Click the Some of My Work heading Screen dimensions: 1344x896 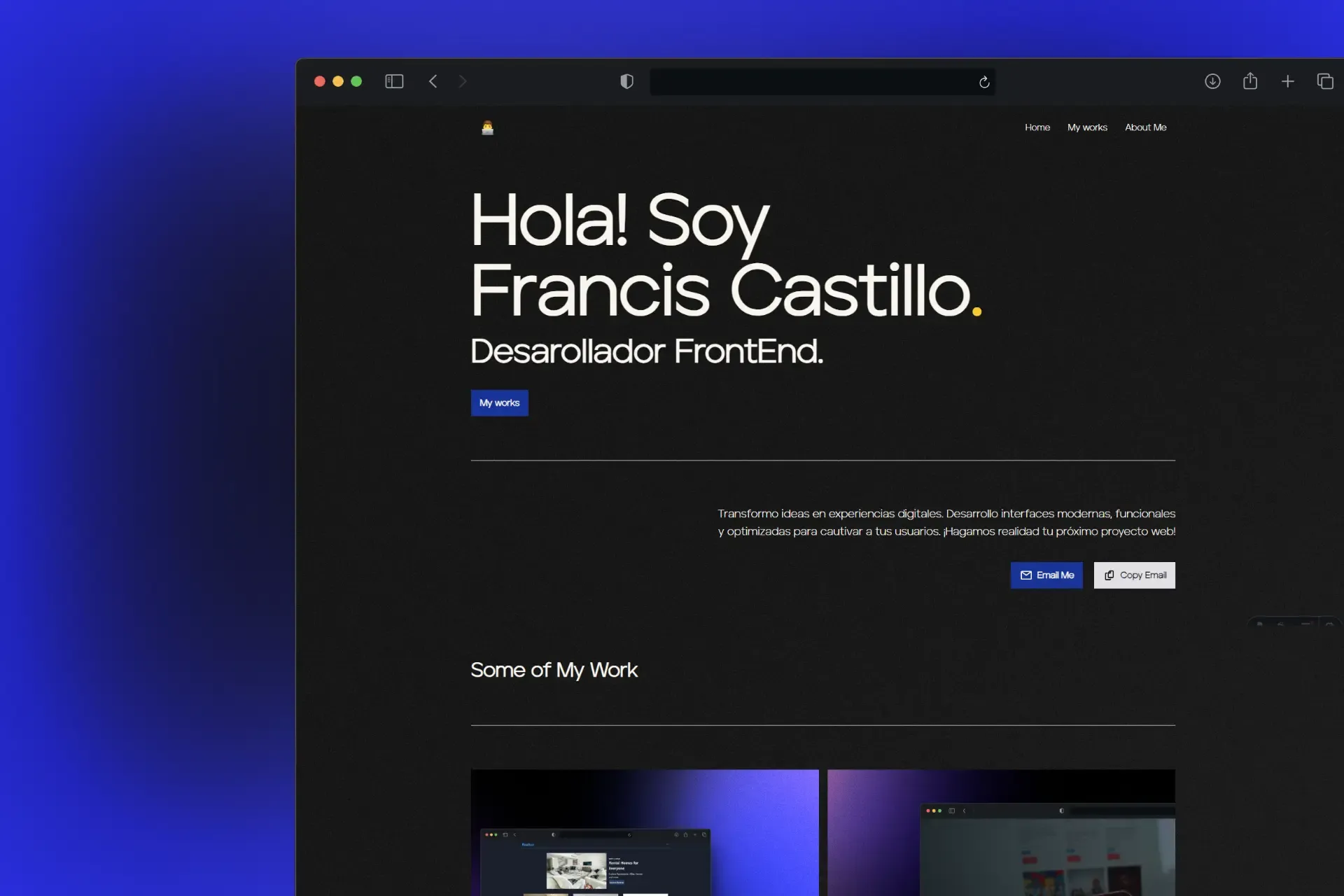click(554, 670)
